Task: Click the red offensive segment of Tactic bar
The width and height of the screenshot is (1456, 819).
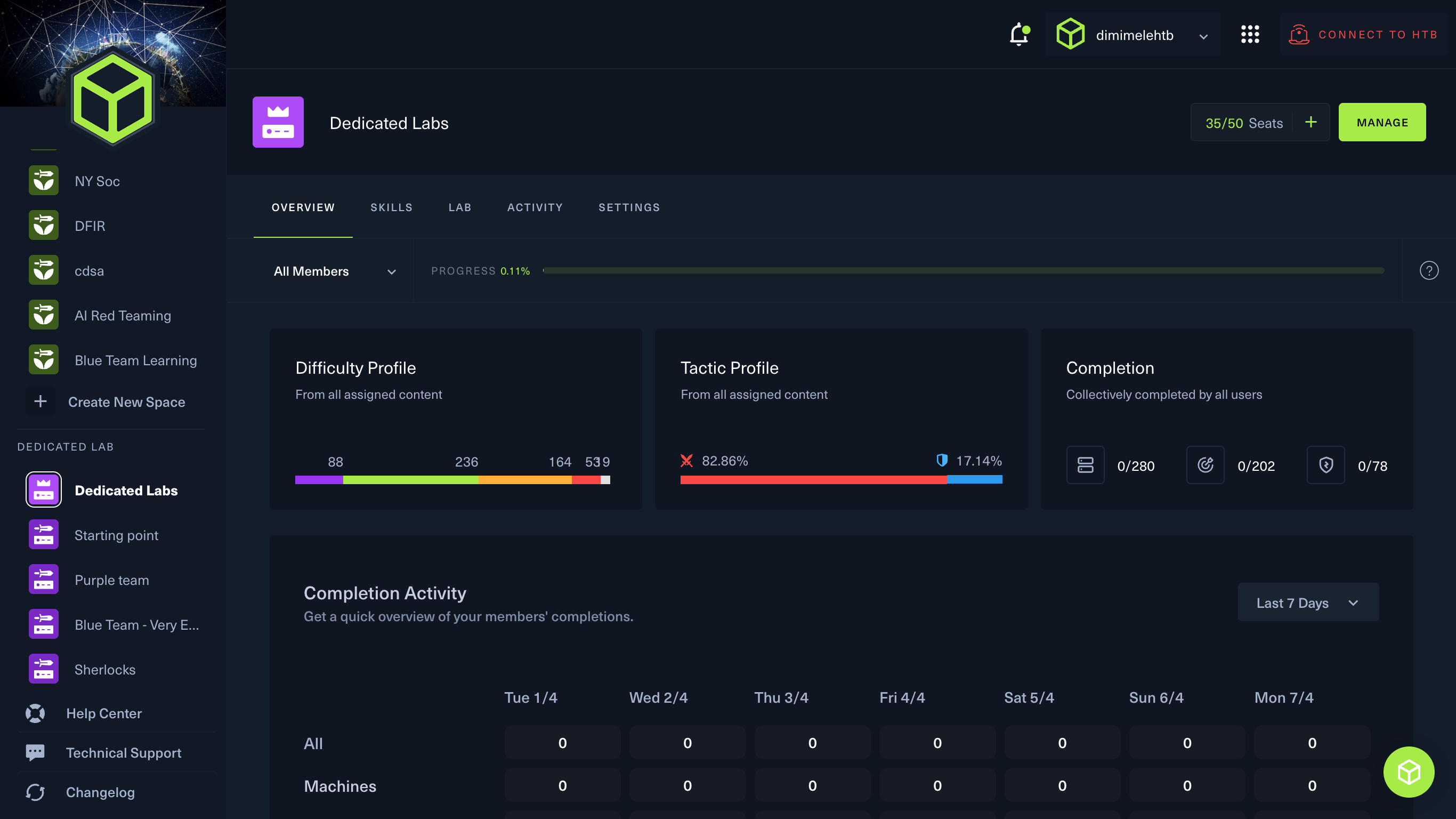Action: tap(813, 480)
